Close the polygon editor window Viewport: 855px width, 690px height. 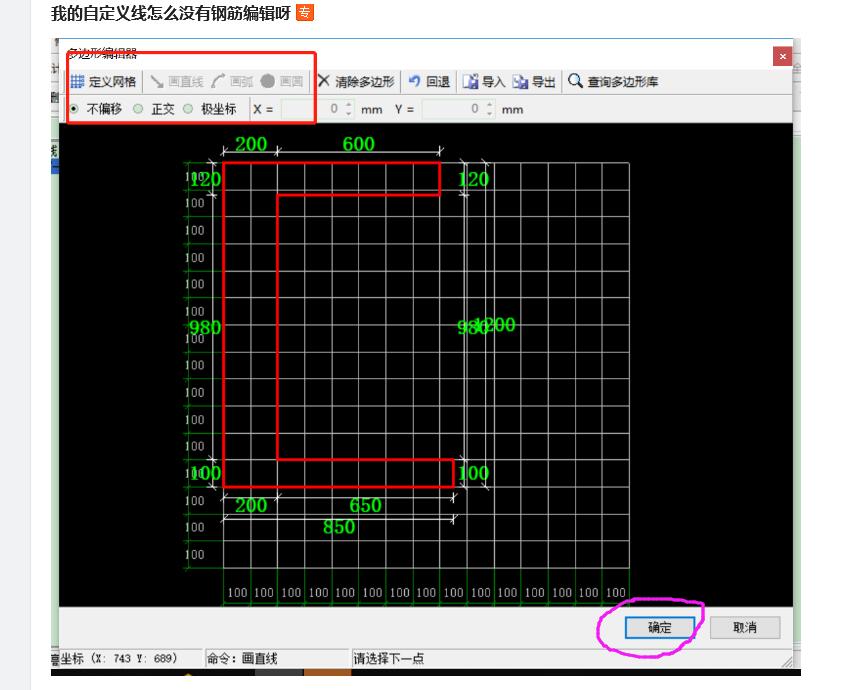tap(782, 56)
